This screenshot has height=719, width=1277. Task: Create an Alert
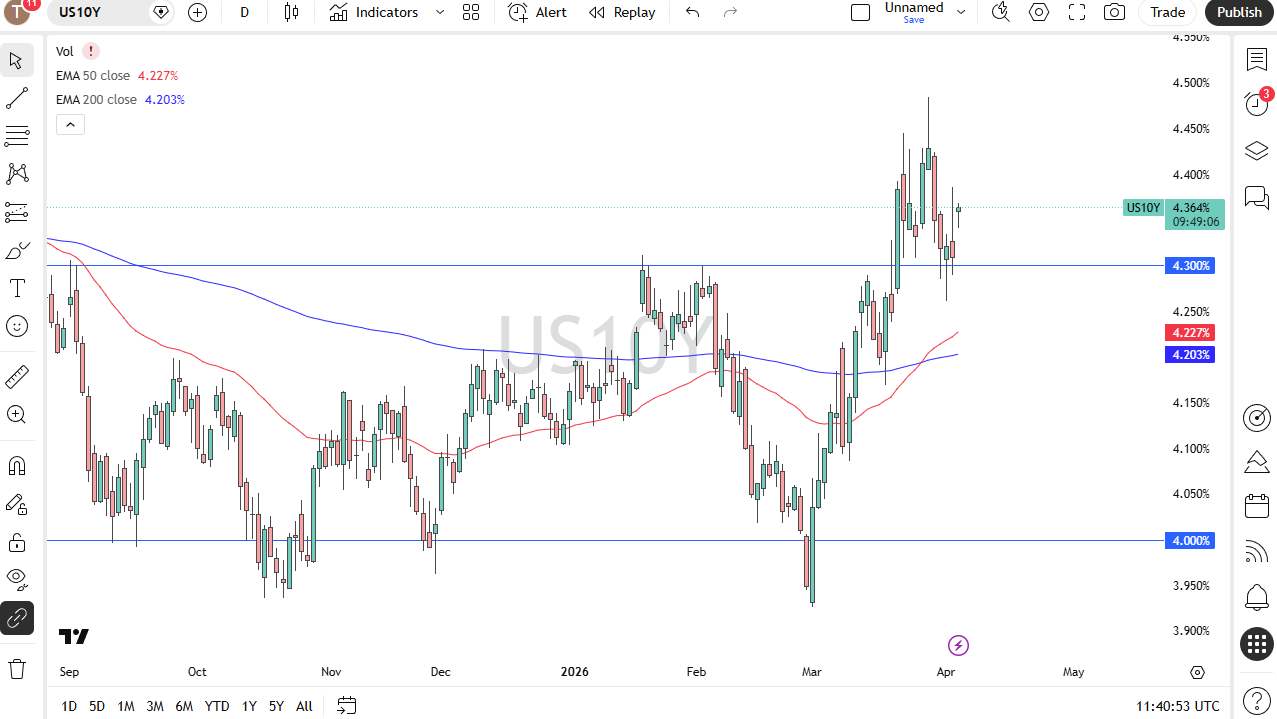pos(537,12)
